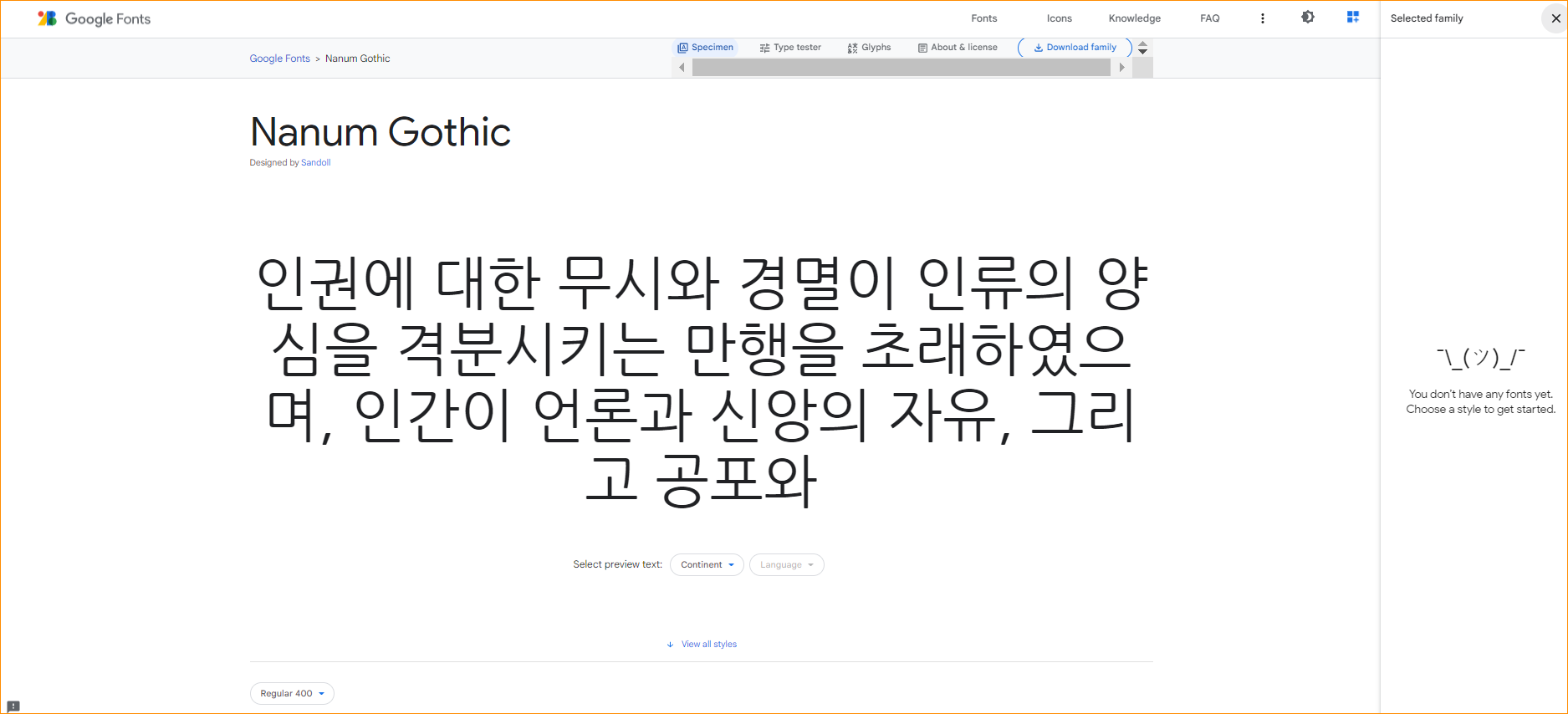Open the FAQ page
1568x714 pixels.
1209,18
